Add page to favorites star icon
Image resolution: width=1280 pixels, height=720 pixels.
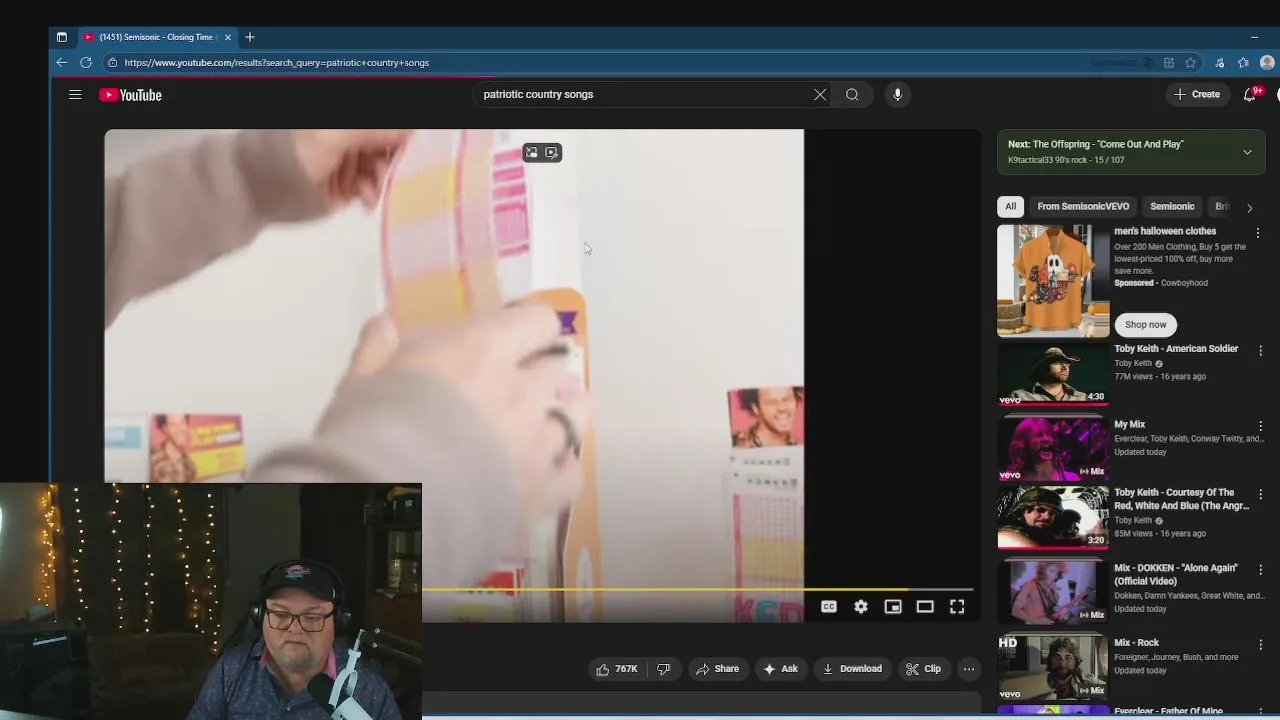pyautogui.click(x=1190, y=63)
